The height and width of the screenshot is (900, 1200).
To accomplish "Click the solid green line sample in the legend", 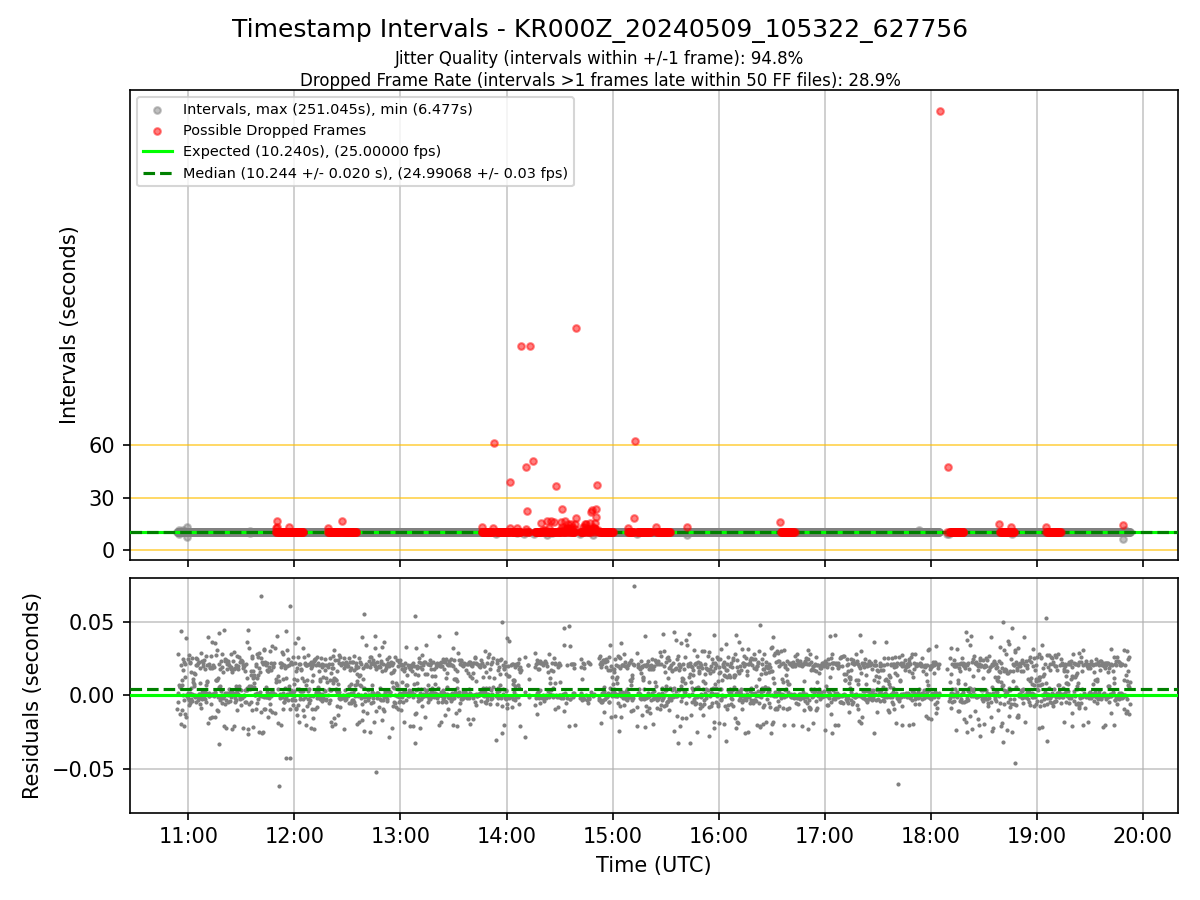I will point(157,152).
